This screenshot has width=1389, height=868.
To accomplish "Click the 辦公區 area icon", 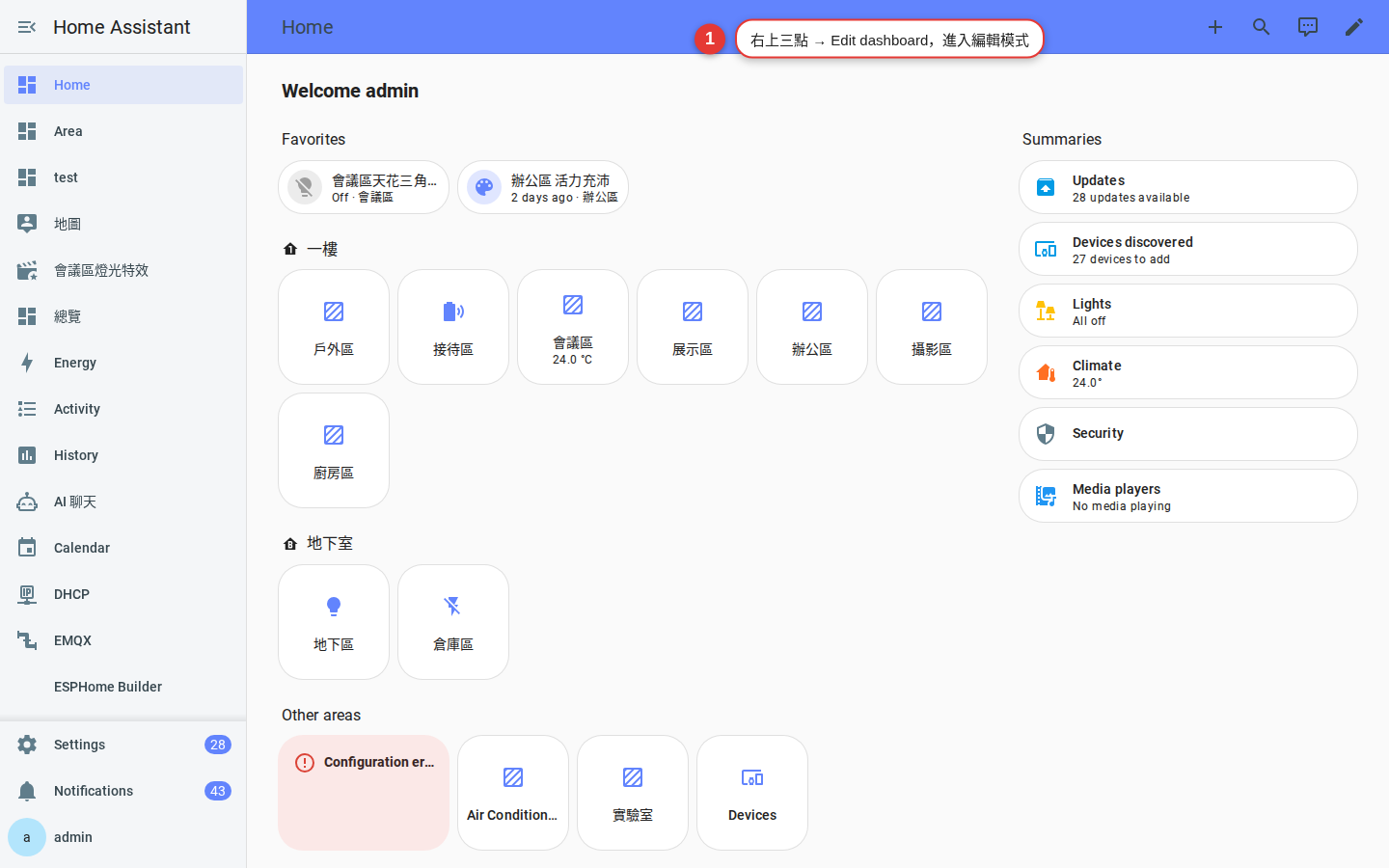I will pos(812,312).
